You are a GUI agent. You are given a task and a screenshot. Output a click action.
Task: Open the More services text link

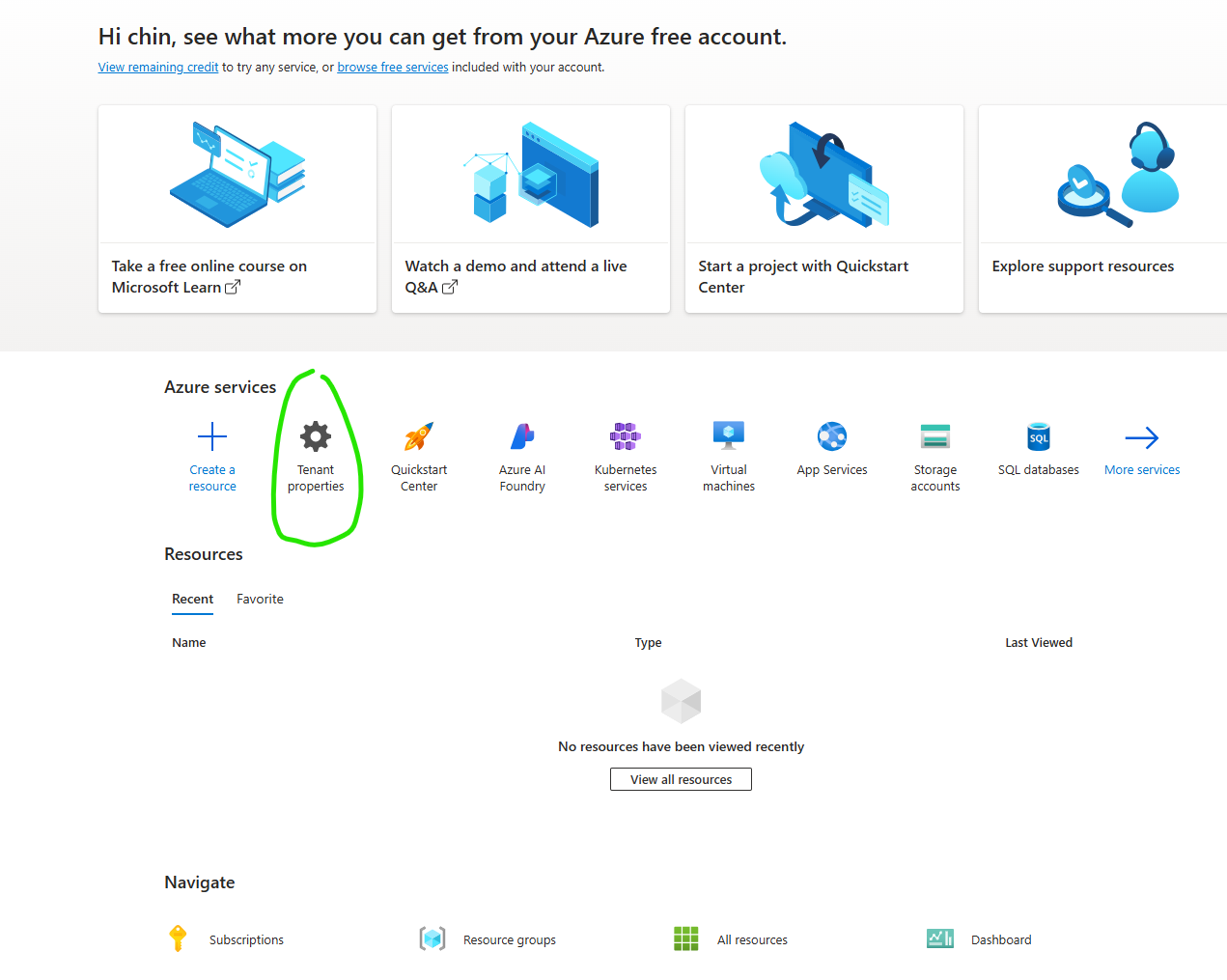[x=1142, y=470]
